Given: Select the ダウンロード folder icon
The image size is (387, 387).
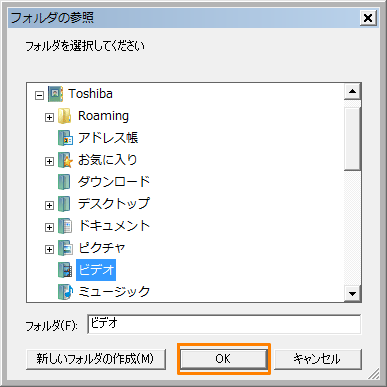Looking at the screenshot, I should coord(64,182).
